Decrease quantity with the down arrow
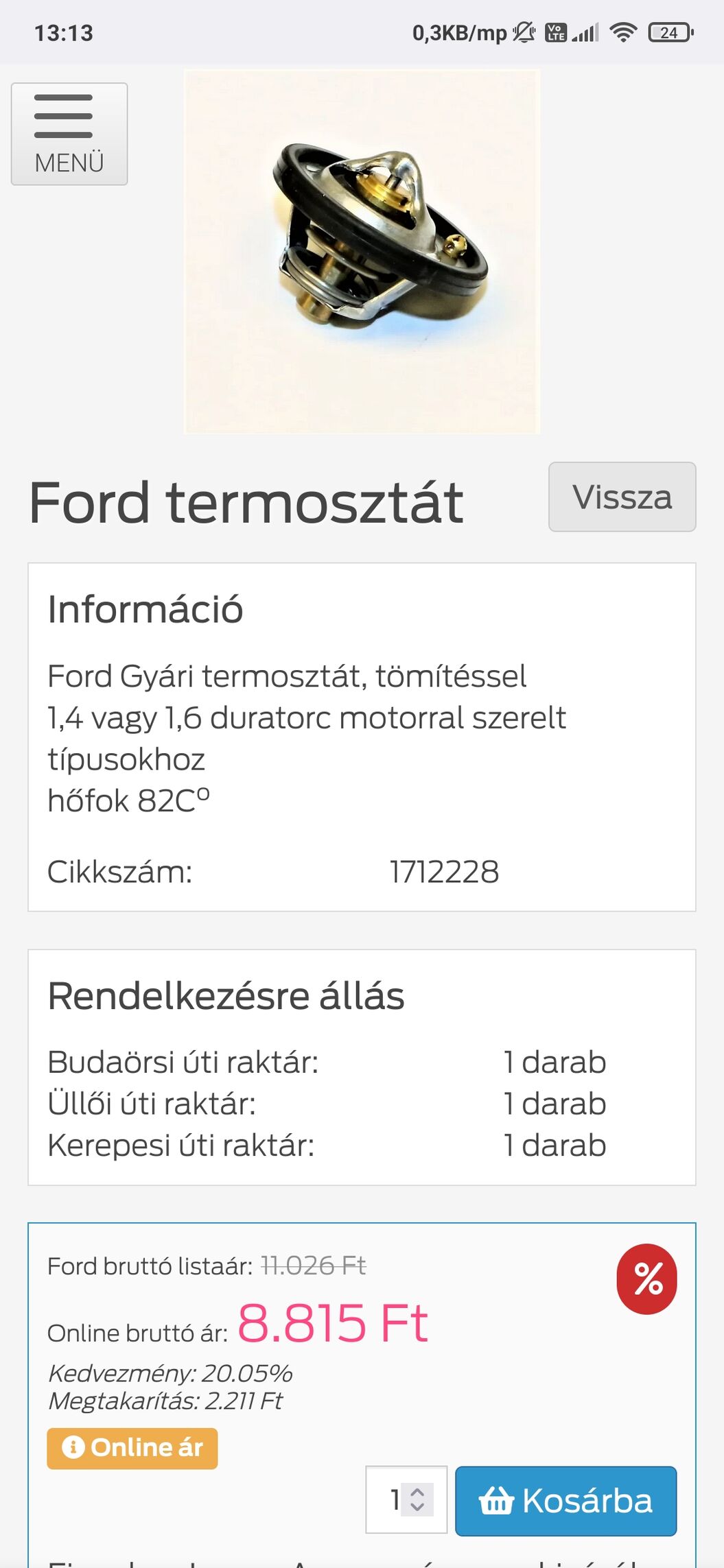 417,1508
